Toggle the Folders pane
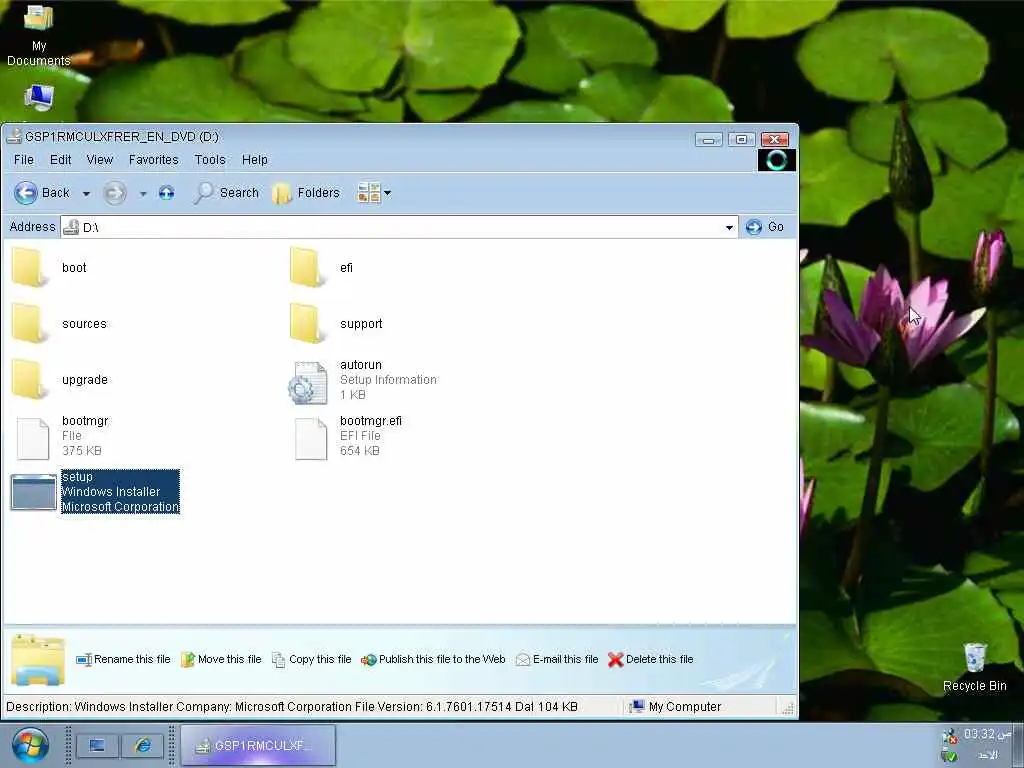 point(306,193)
